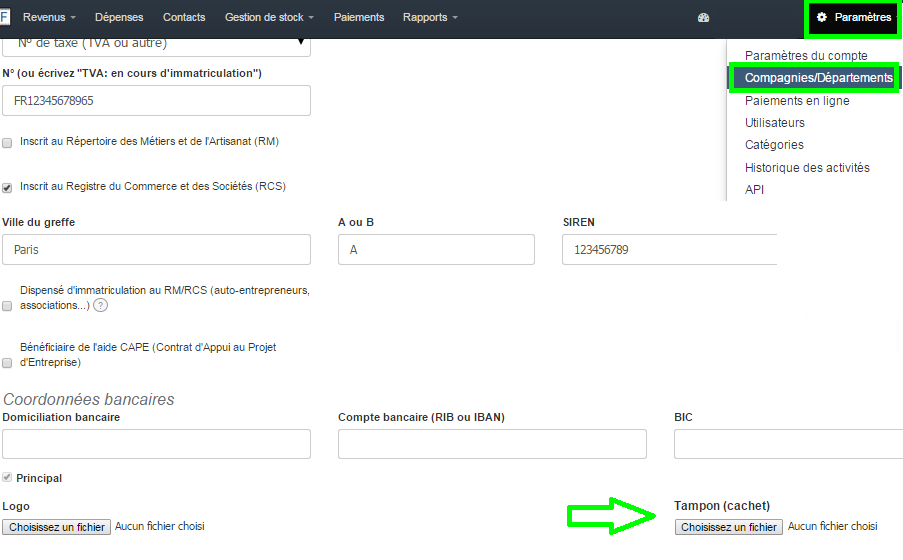
Task: Click the Domiciliation bancaire field
Action: (156, 444)
